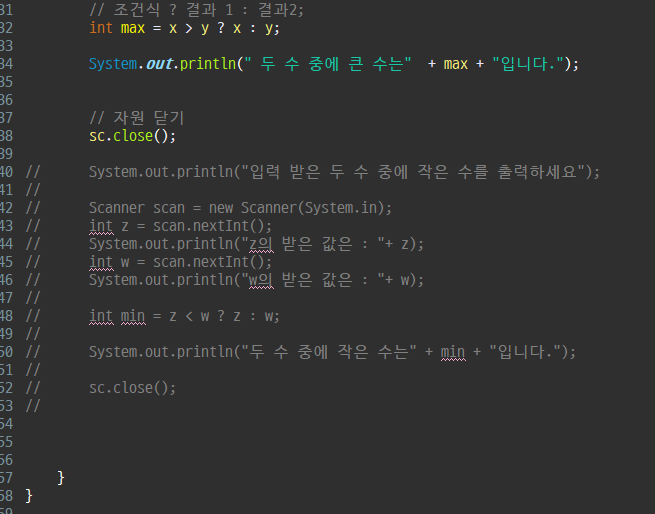Image resolution: width=655 pixels, height=514 pixels.
Task: Click the comment "// 자원 닫기"
Action: point(137,118)
